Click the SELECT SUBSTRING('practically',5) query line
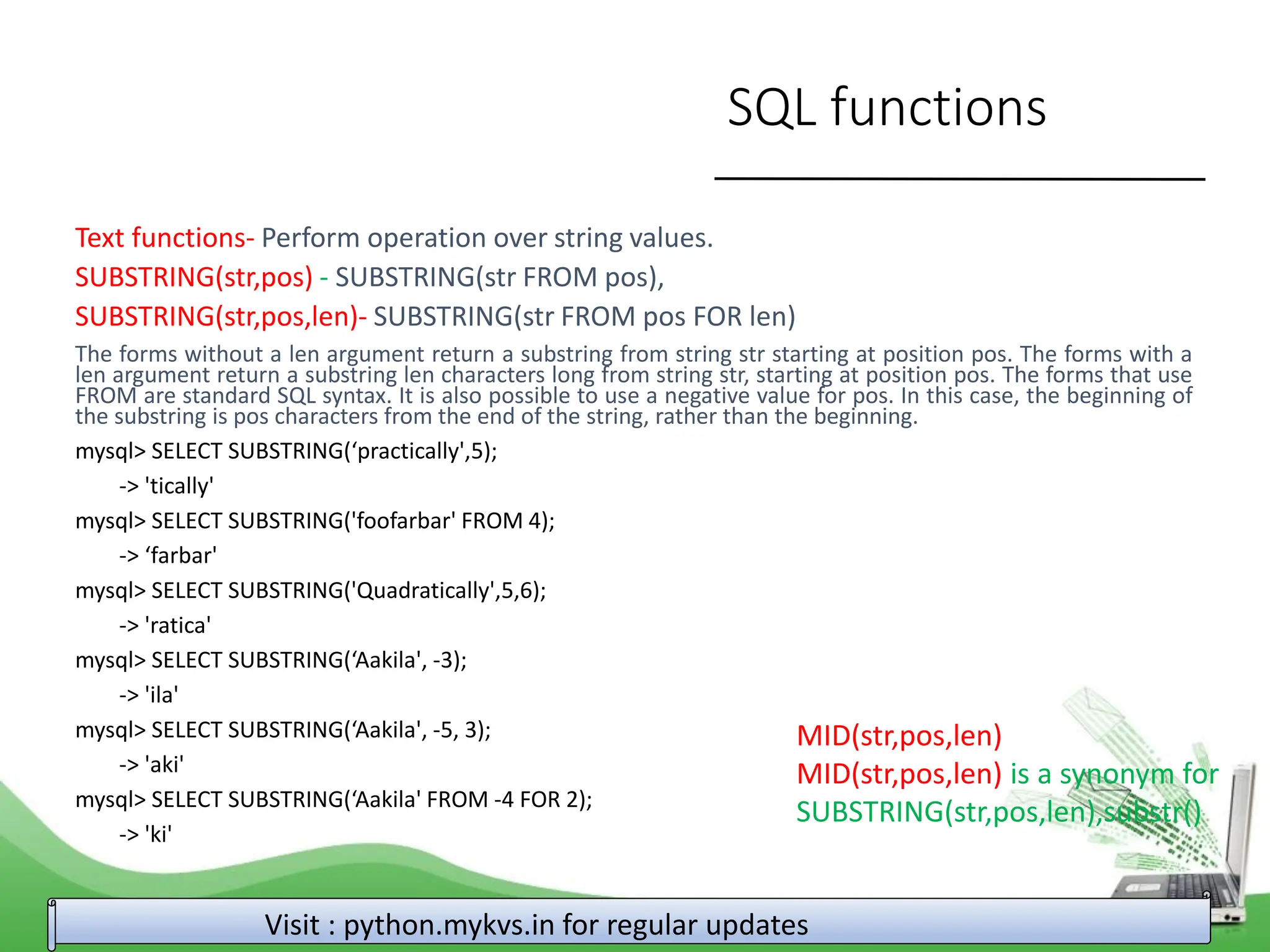 click(x=286, y=451)
